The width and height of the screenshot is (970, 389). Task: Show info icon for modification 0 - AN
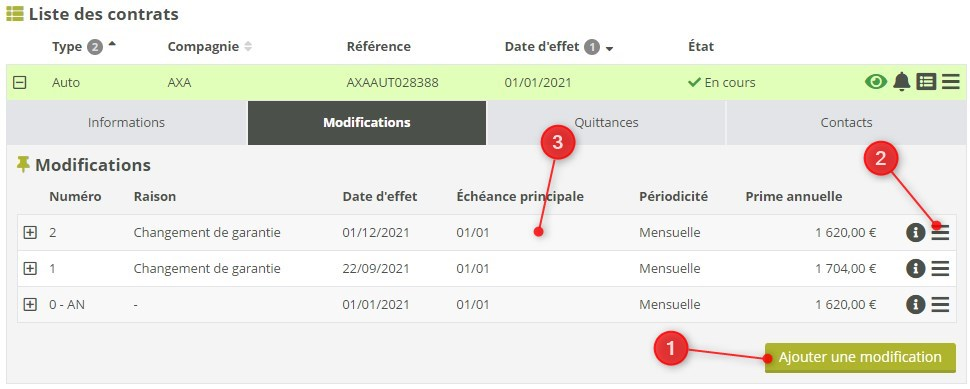point(916,304)
